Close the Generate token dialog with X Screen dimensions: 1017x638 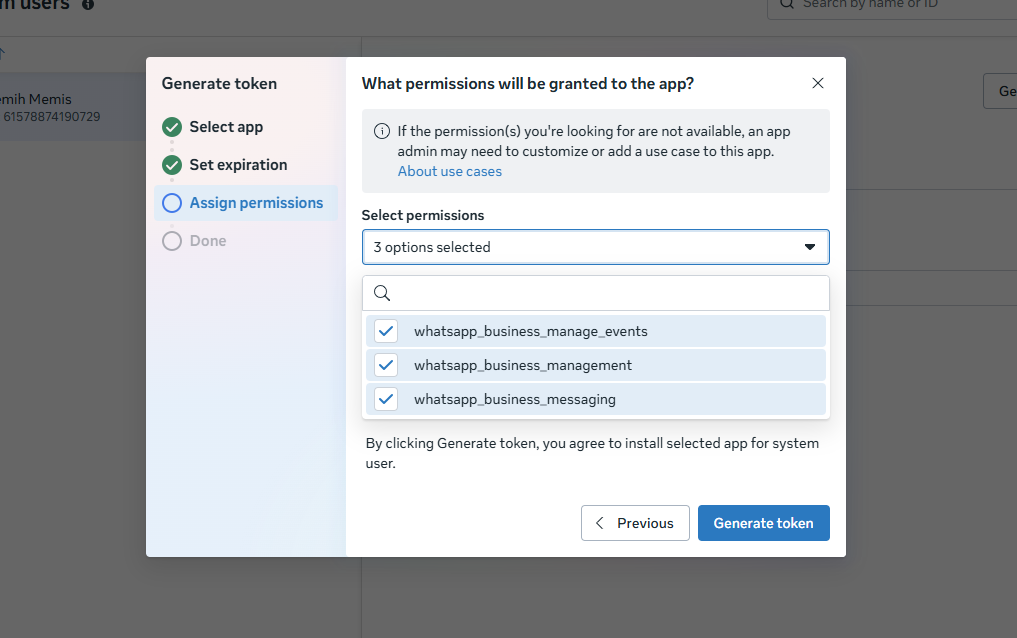[818, 84]
